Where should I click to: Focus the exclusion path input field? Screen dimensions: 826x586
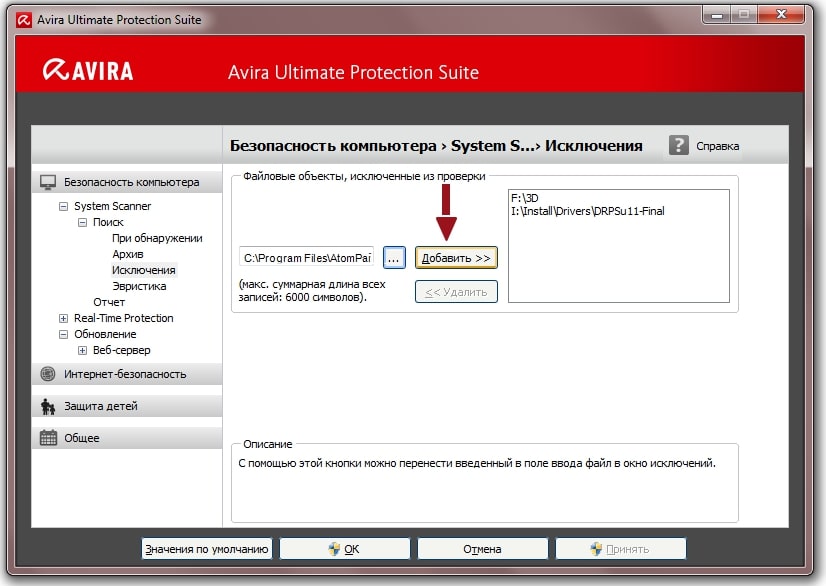coord(307,258)
